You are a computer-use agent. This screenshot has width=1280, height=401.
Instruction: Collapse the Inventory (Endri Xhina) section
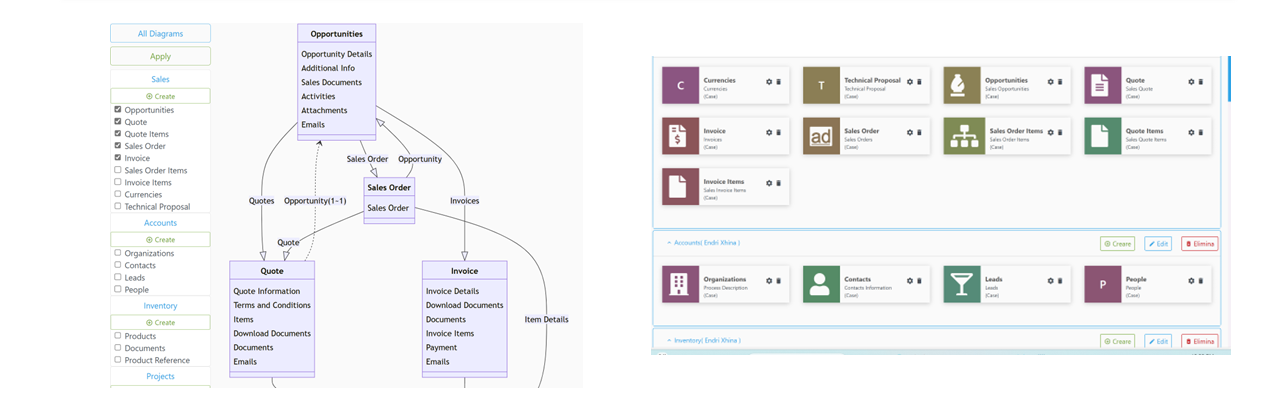coord(668,341)
